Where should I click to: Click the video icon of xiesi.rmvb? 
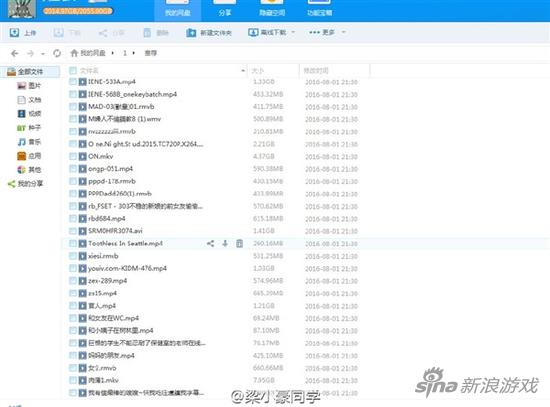tap(82, 256)
